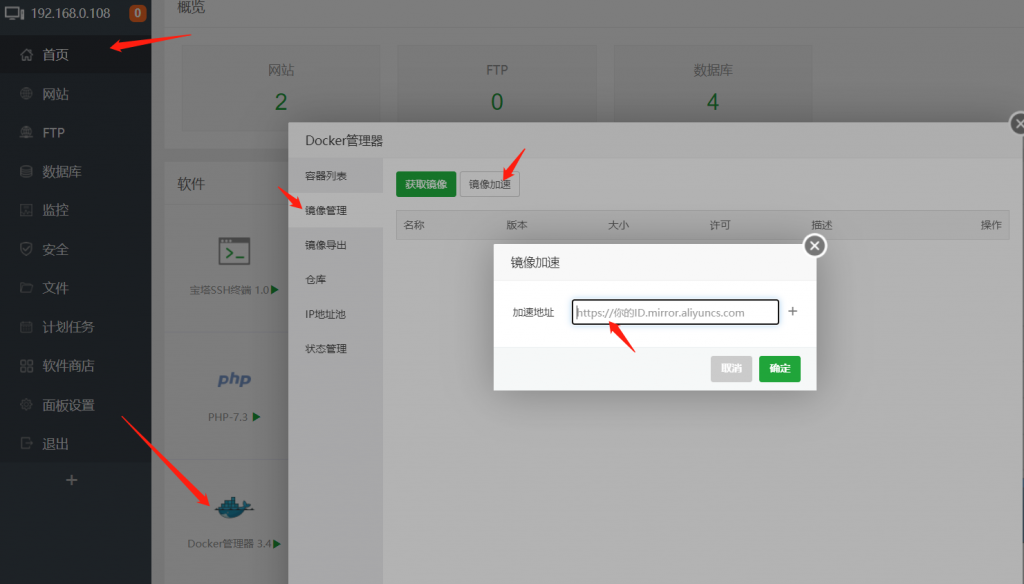Click the PHP logo icon
The height and width of the screenshot is (584, 1024).
click(x=234, y=379)
